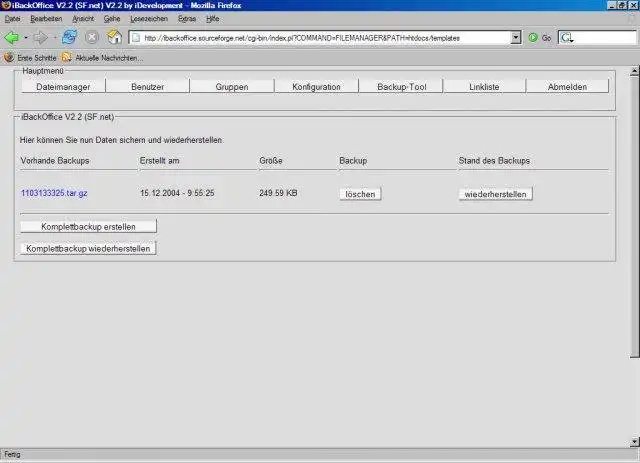640x463 pixels.
Task: Open Dateimanager from Hauptmenü
Action: [x=63, y=87]
